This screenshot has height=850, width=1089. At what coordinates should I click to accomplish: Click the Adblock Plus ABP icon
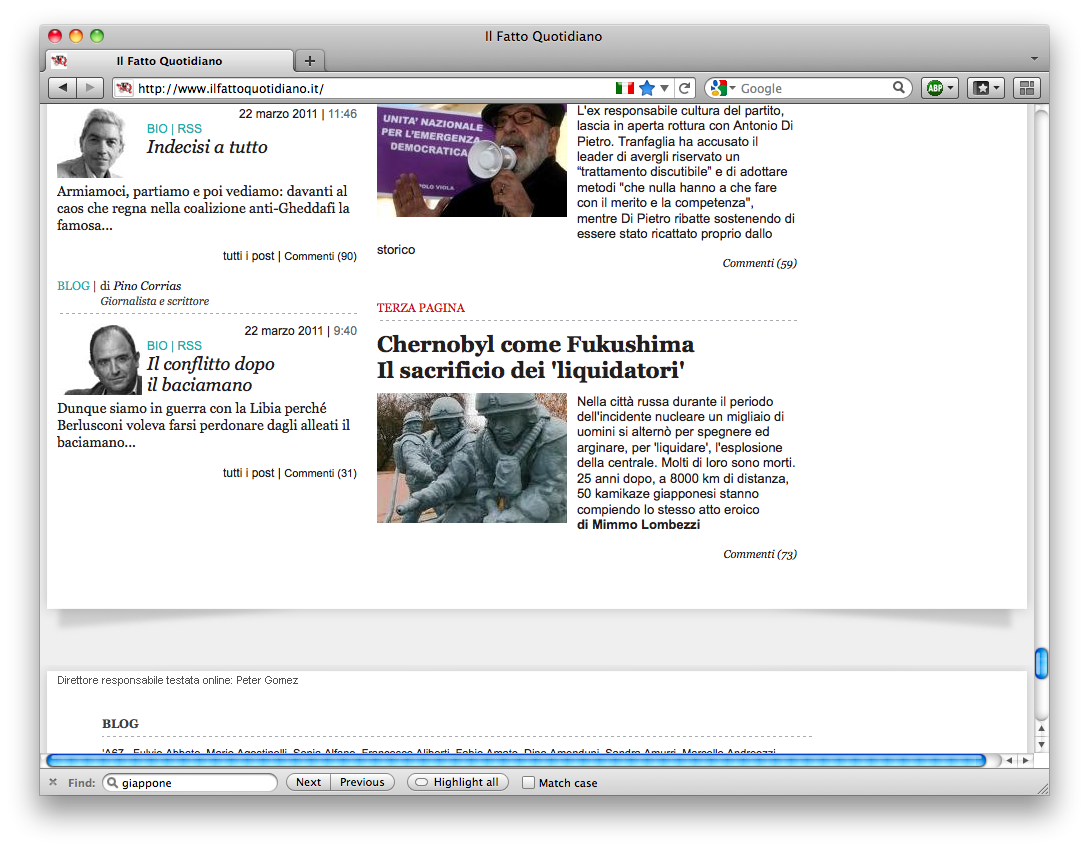point(939,88)
